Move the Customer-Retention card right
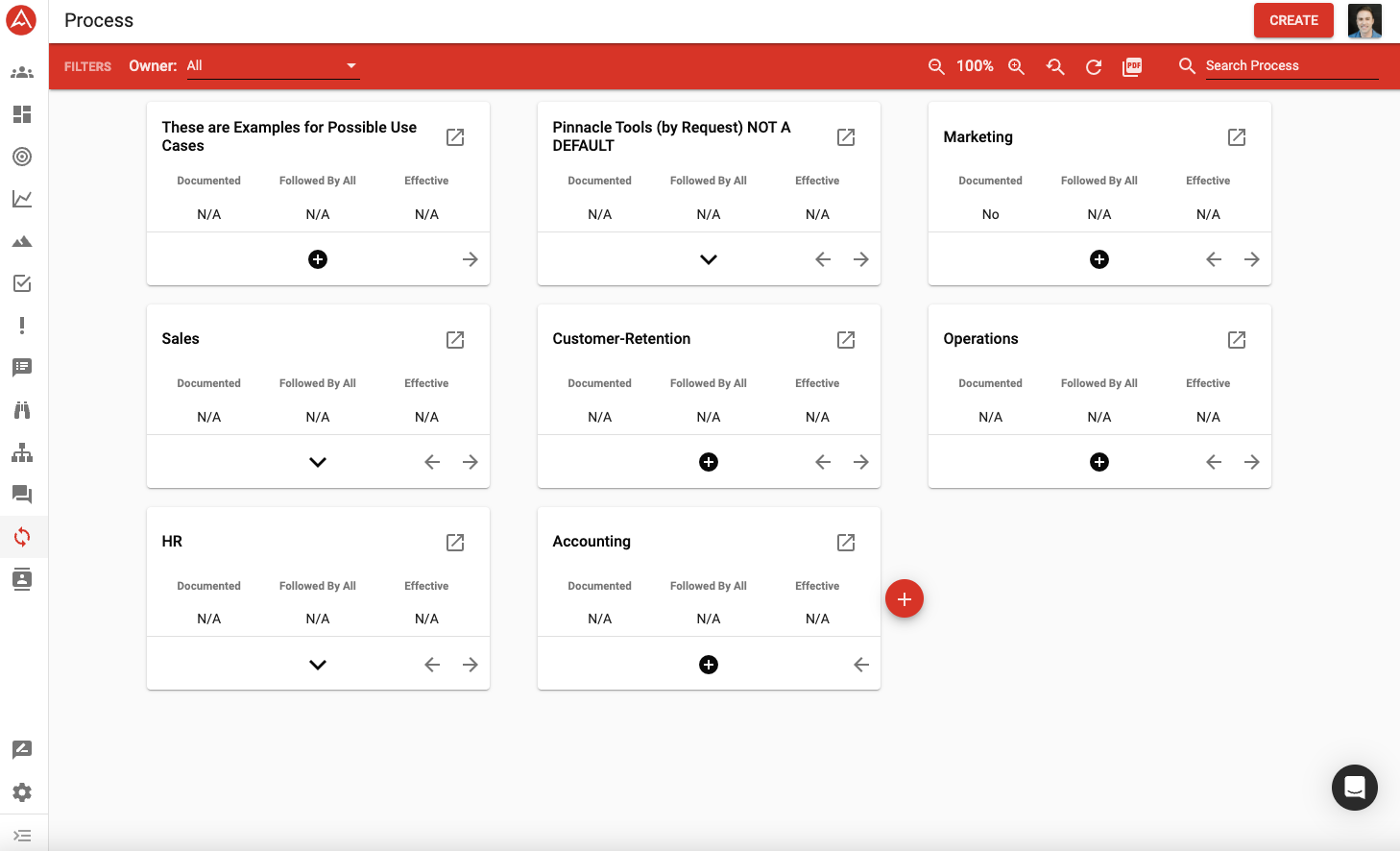This screenshot has width=1400, height=851. coord(861,462)
